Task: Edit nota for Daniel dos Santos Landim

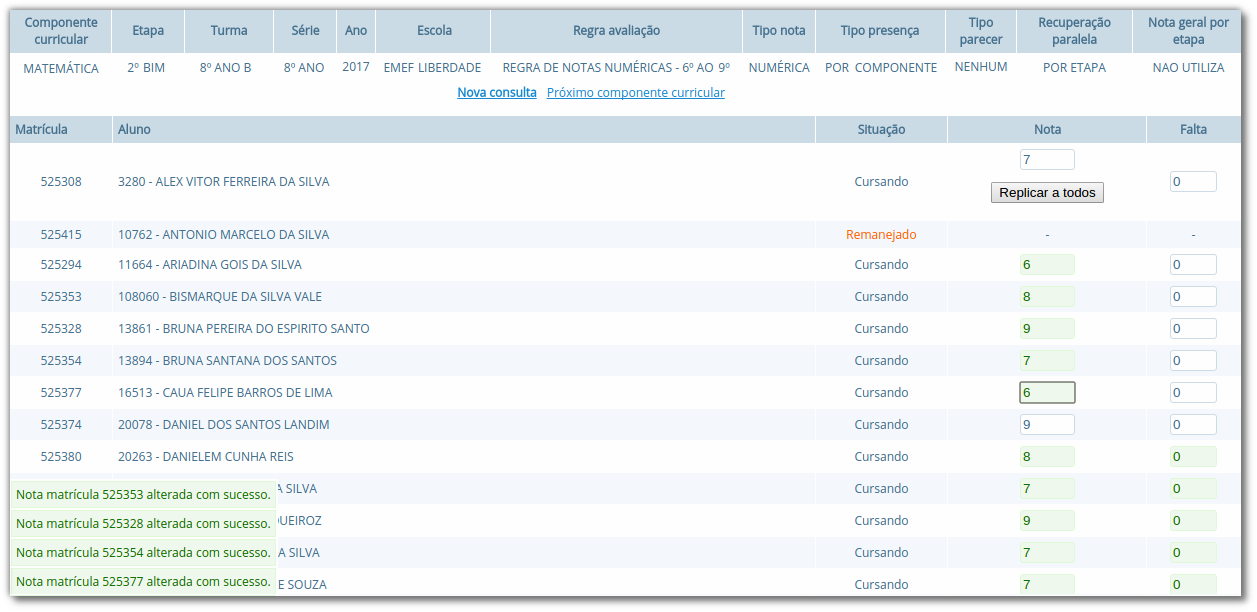Action: [x=1046, y=425]
